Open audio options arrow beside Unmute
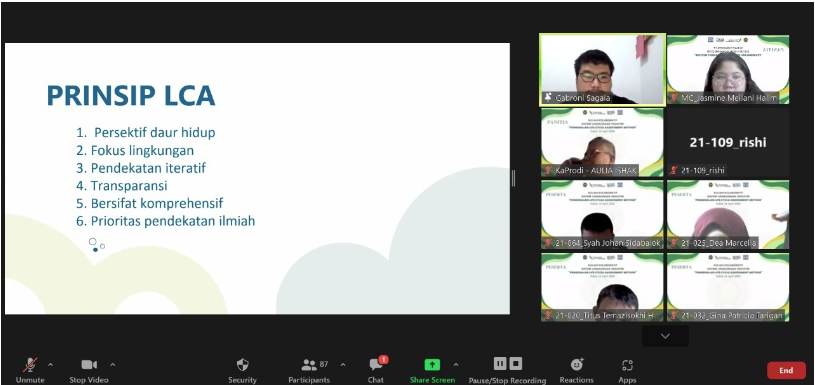Viewport: 815px width, 385px height. (50, 365)
